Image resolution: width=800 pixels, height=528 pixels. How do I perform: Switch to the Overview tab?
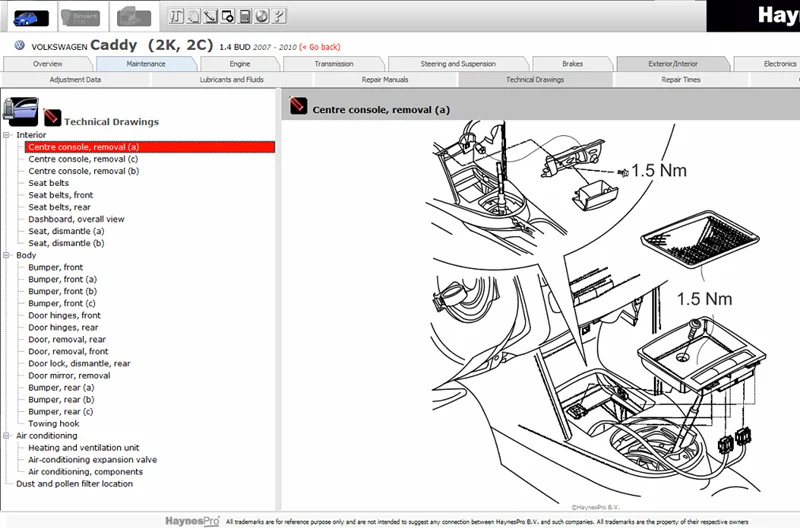[x=47, y=64]
